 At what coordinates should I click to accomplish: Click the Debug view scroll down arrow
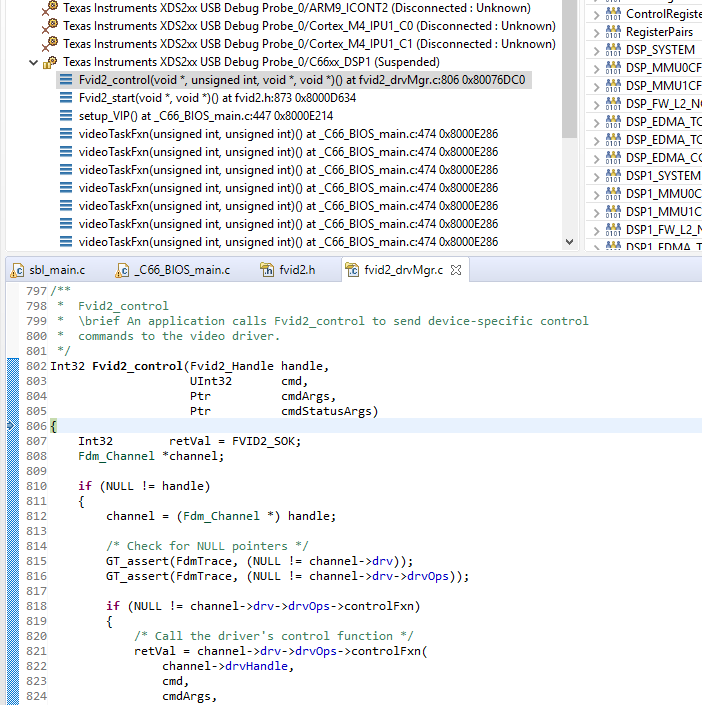pos(569,242)
